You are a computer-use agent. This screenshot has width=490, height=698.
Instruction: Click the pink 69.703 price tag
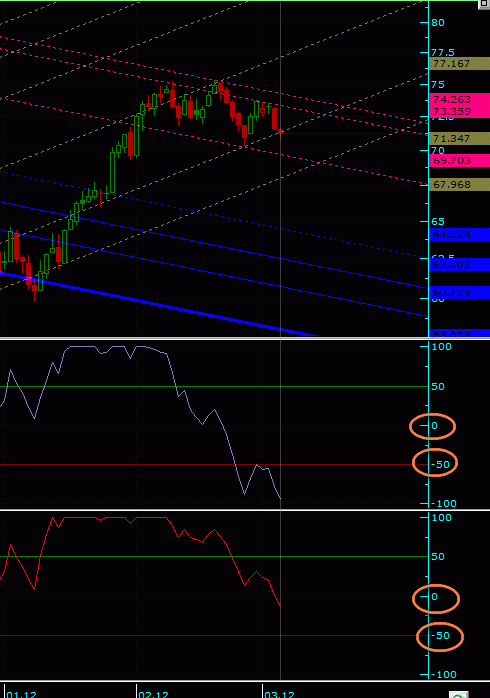(x=459, y=160)
